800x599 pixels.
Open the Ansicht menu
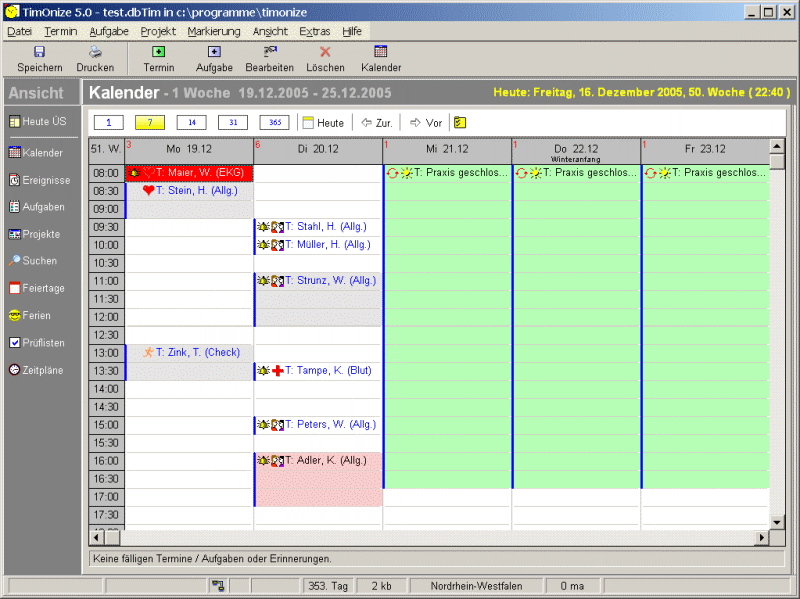270,32
